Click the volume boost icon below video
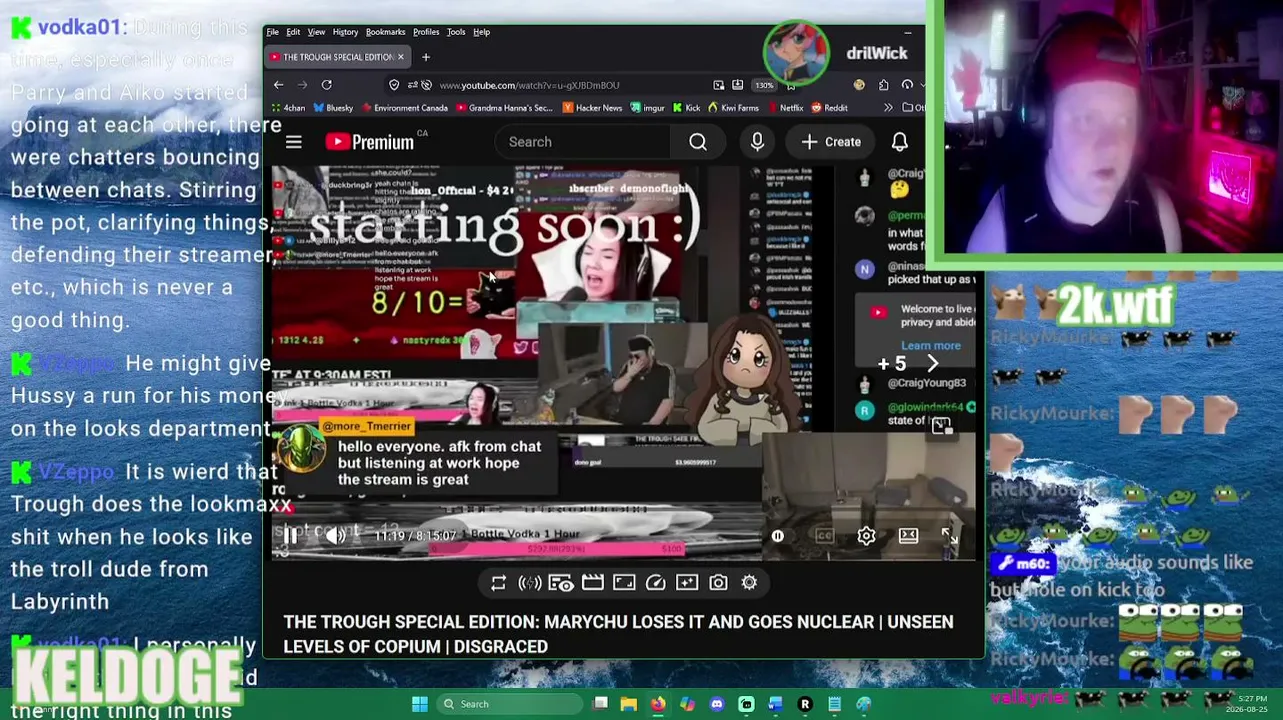This screenshot has width=1283, height=720. tap(530, 582)
